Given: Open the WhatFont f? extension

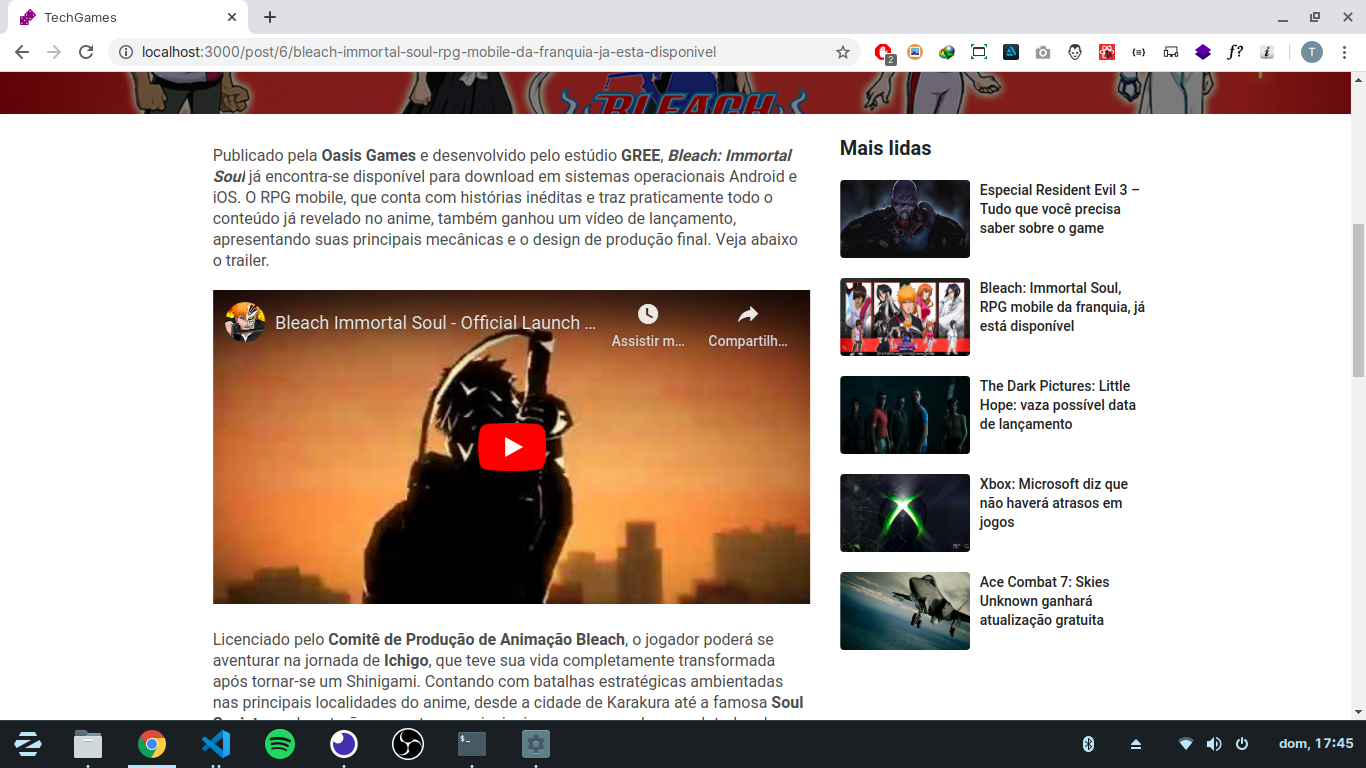Looking at the screenshot, I should [1235, 52].
